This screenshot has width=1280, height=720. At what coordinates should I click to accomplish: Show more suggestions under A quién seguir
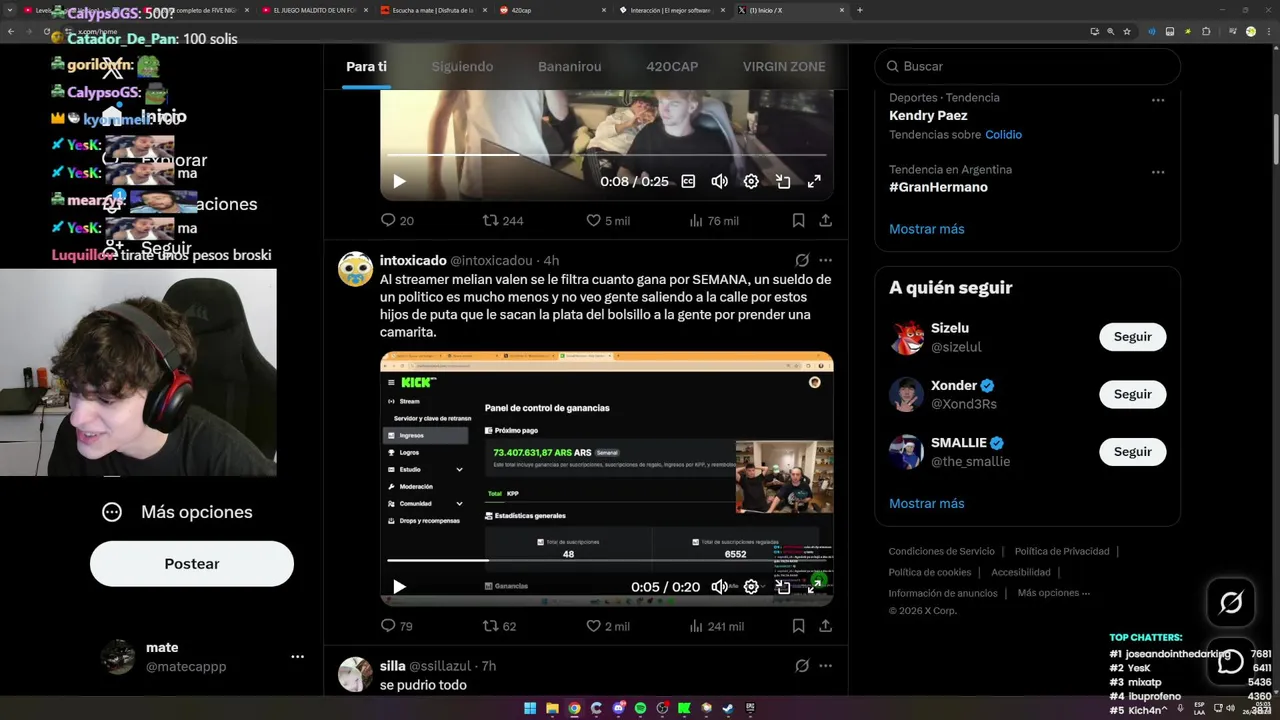[927, 504]
